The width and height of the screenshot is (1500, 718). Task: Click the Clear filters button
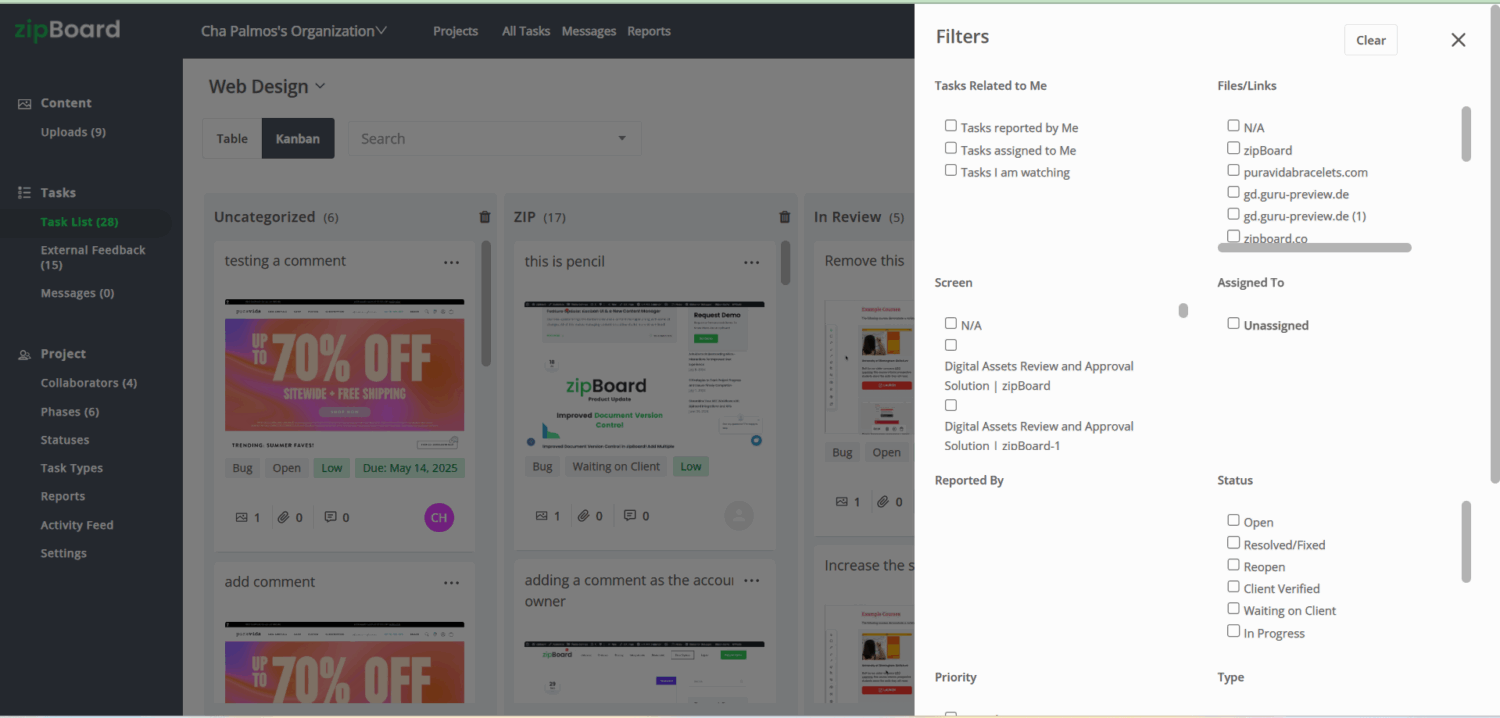(x=1370, y=40)
